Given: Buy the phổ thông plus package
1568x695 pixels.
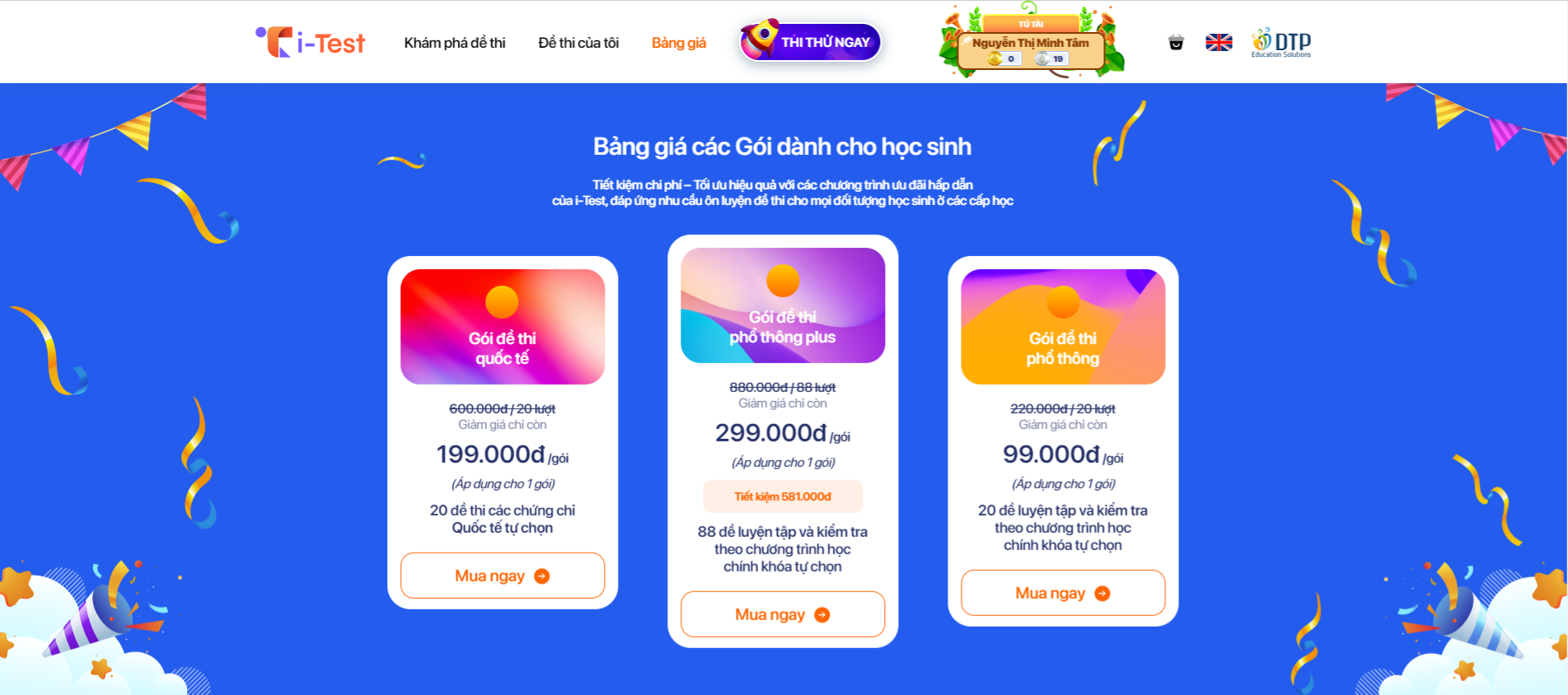Looking at the screenshot, I should click(x=783, y=614).
